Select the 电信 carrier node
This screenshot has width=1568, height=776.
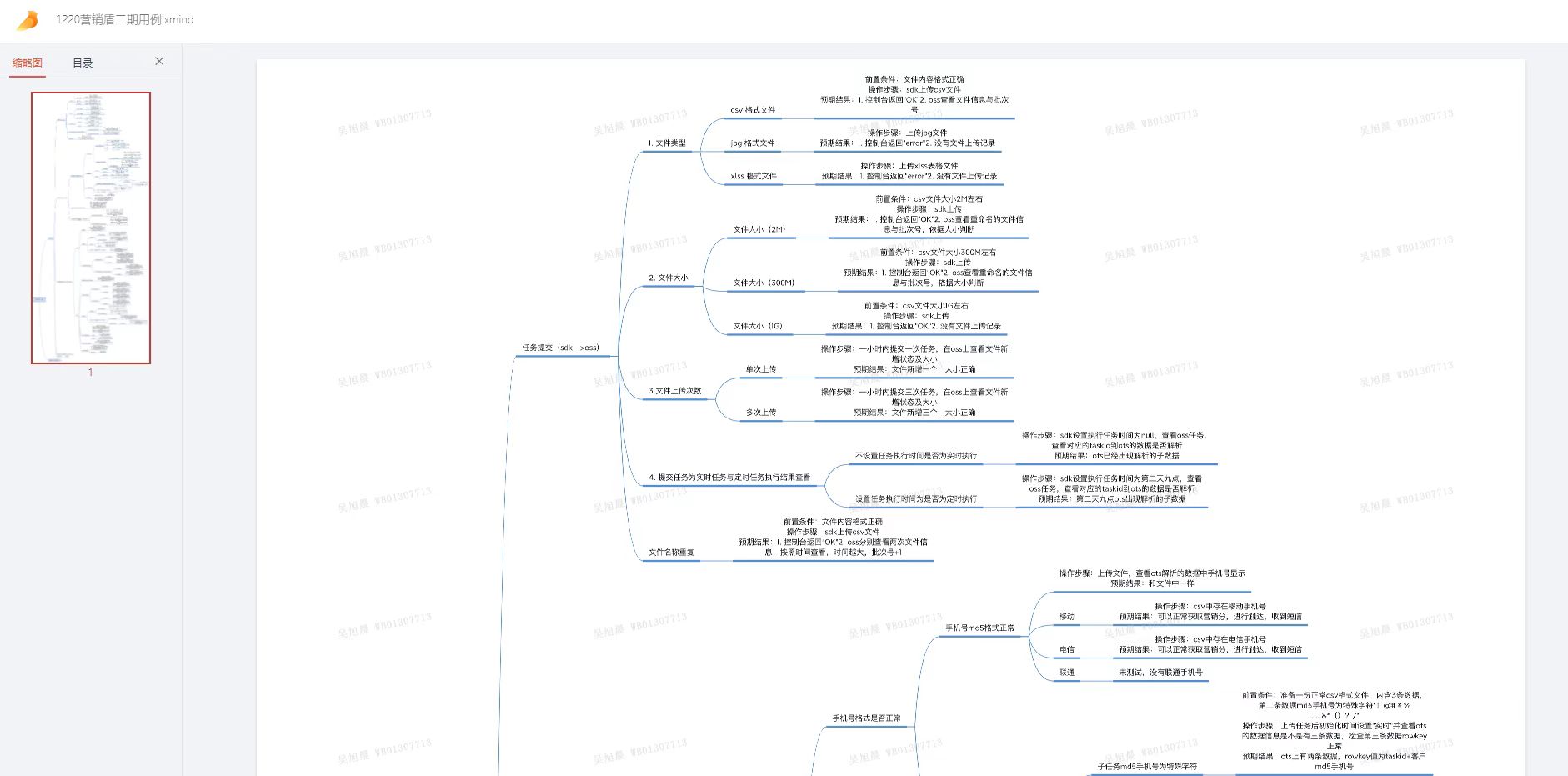[x=1067, y=649]
